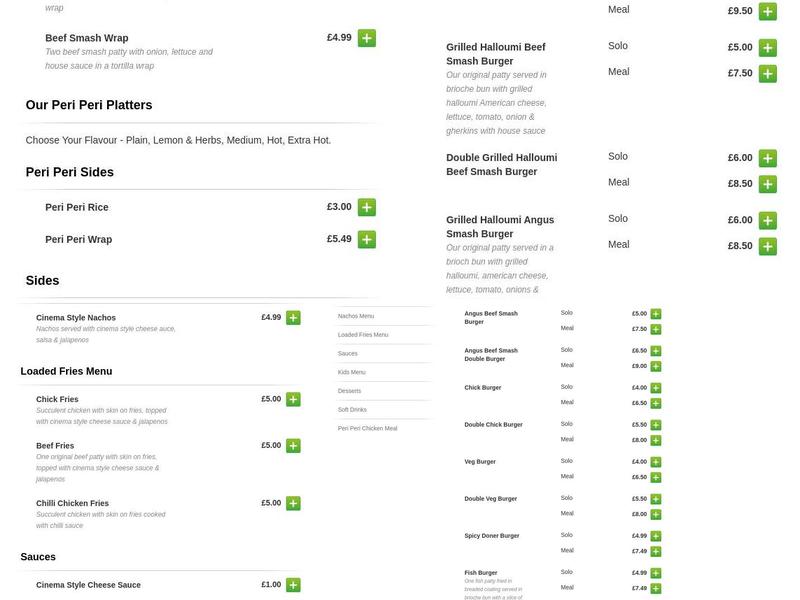Screen dimensions: 800x600
Task: Add the Beef Smash Wrap to the order
Action: [366, 37]
